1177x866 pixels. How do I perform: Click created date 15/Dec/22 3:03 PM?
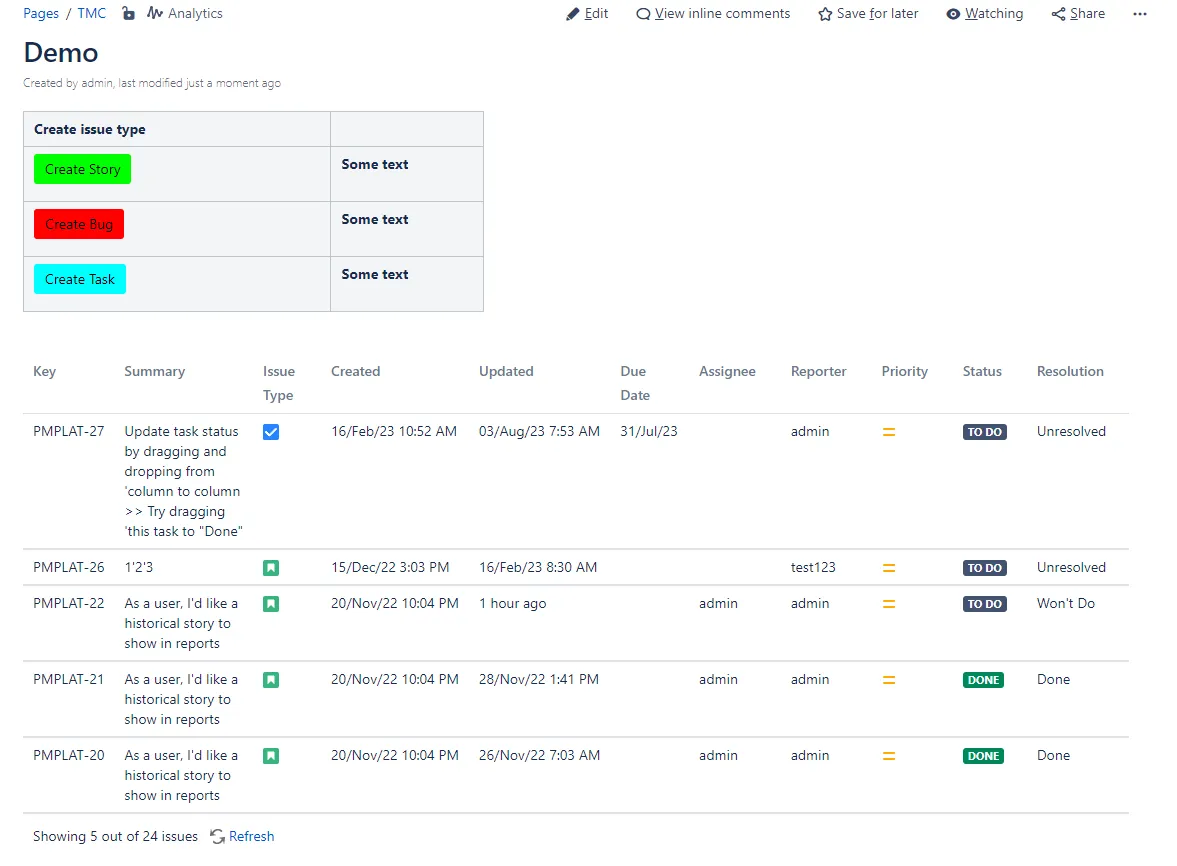click(x=390, y=567)
